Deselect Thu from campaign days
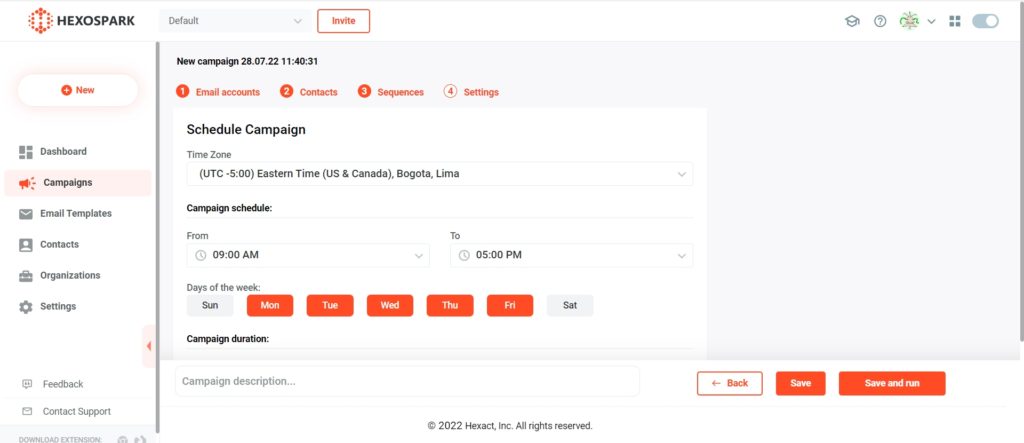The height and width of the screenshot is (443, 1024). [x=450, y=305]
